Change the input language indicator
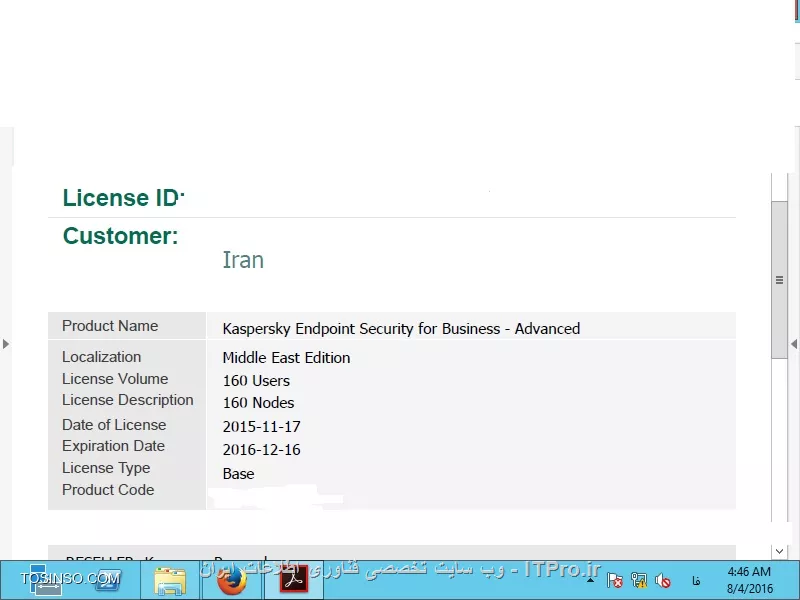Screen dimensions: 800x600 tap(696, 581)
